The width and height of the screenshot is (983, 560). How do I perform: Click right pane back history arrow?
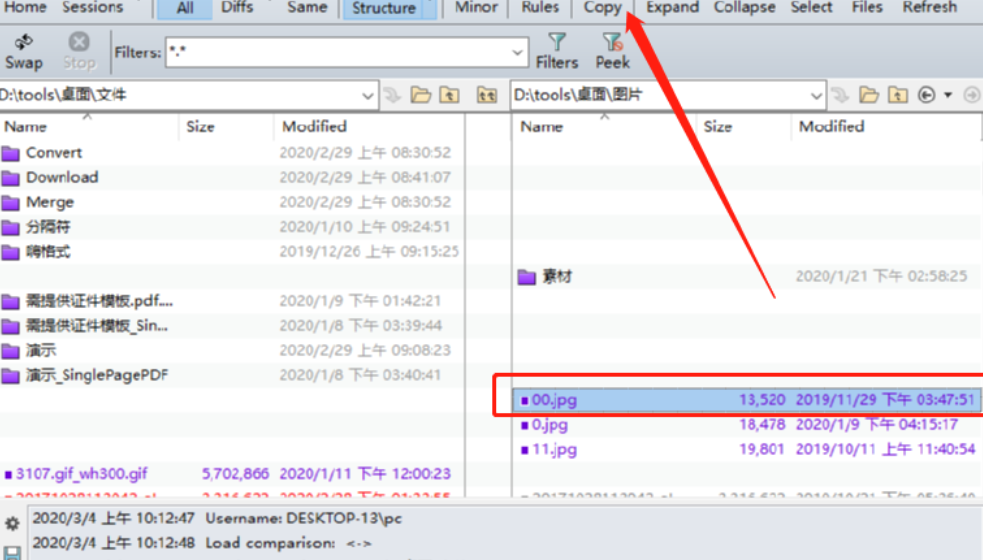926,95
